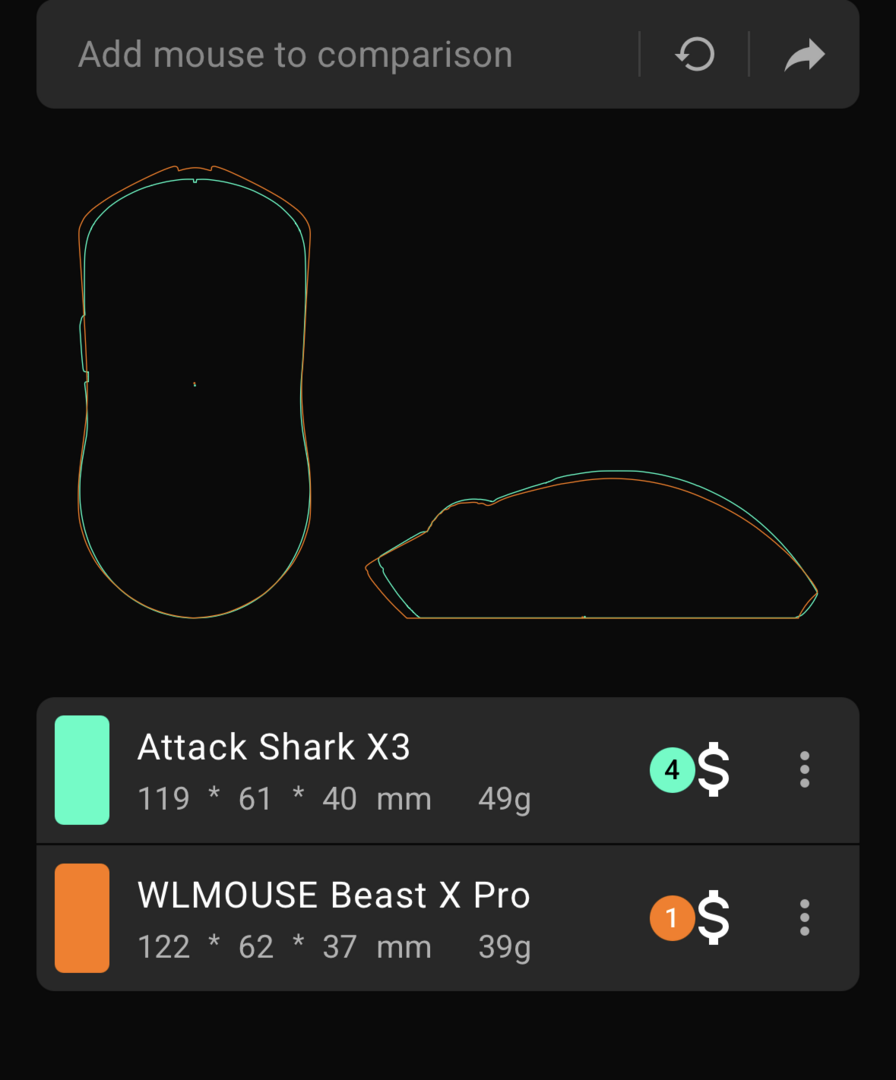Click the 39g weight label
The image size is (896, 1080).
point(504,948)
